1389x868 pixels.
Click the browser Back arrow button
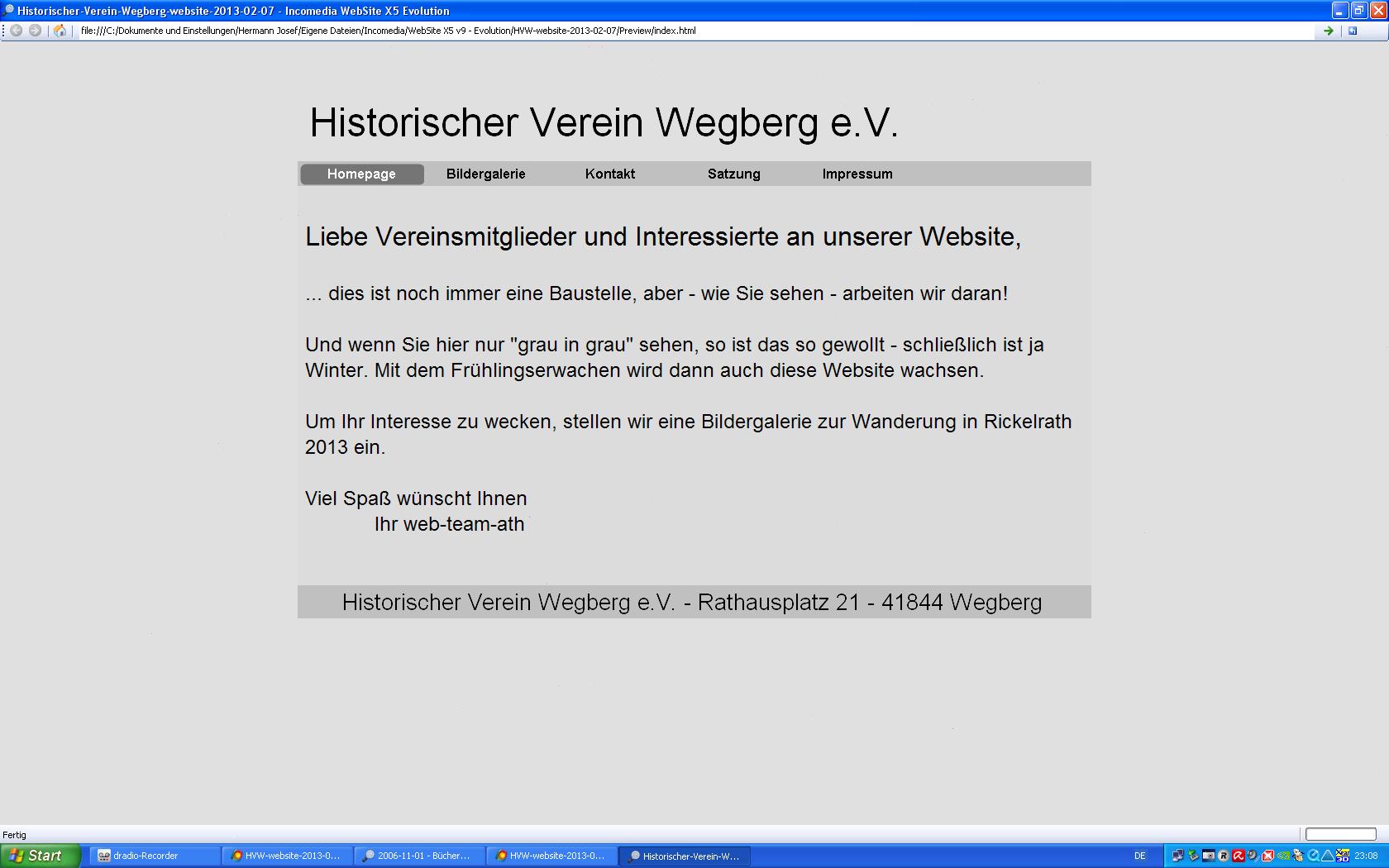click(16, 31)
